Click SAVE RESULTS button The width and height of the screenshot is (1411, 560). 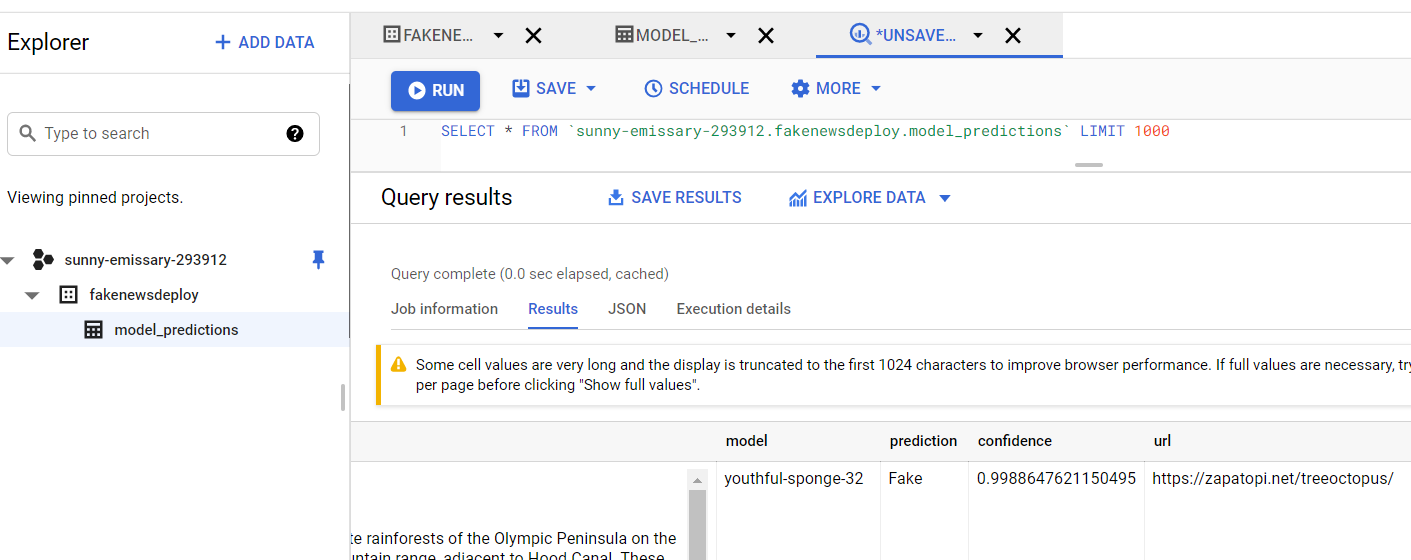(675, 198)
